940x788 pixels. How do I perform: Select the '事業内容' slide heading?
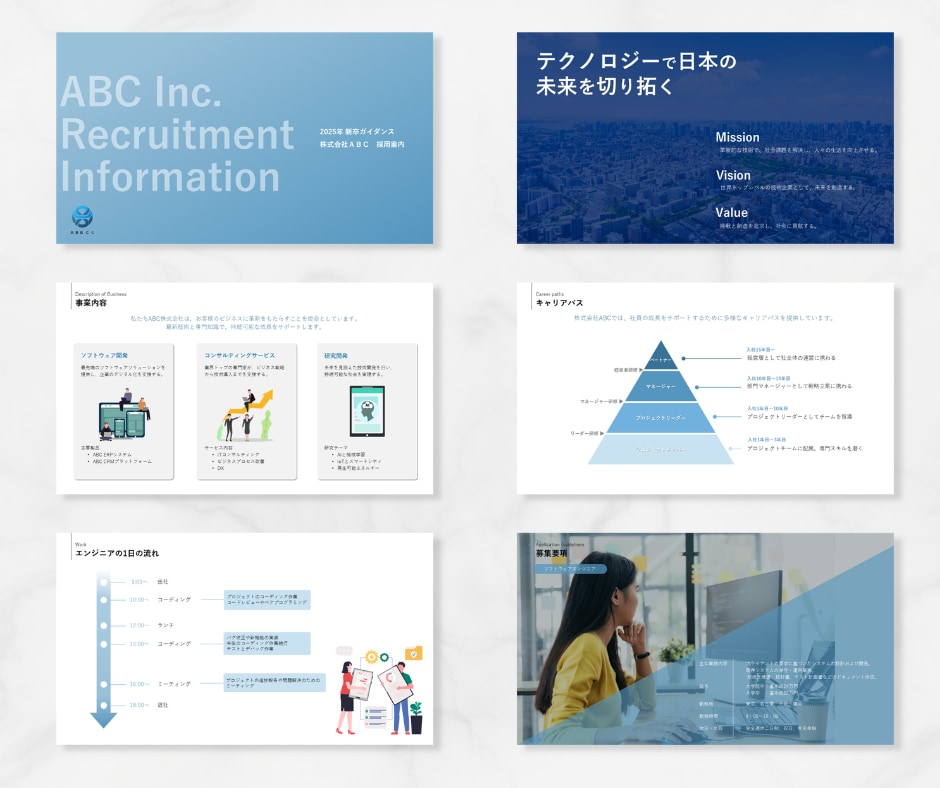pyautogui.click(x=91, y=303)
